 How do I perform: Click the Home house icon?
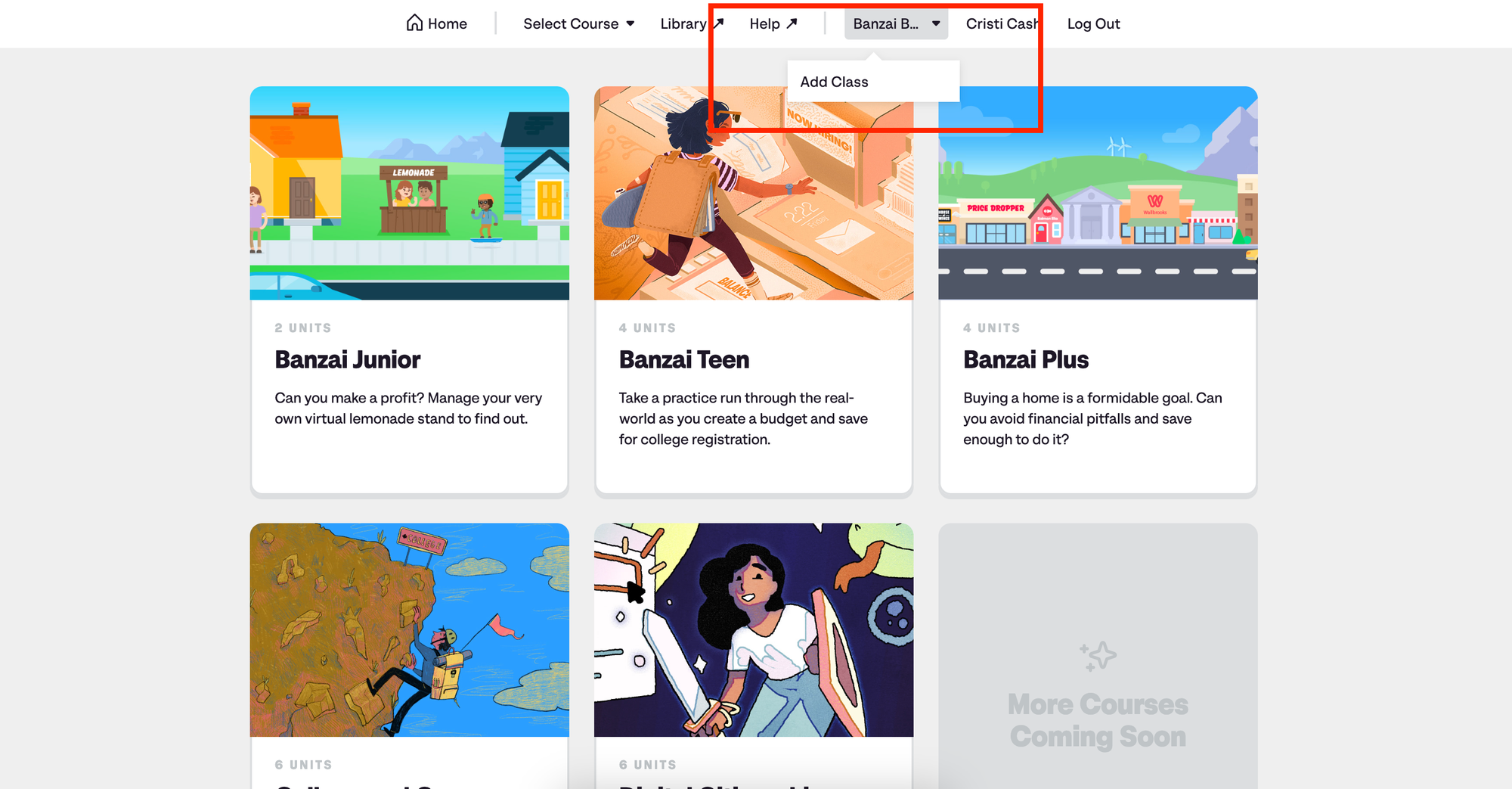[x=414, y=23]
